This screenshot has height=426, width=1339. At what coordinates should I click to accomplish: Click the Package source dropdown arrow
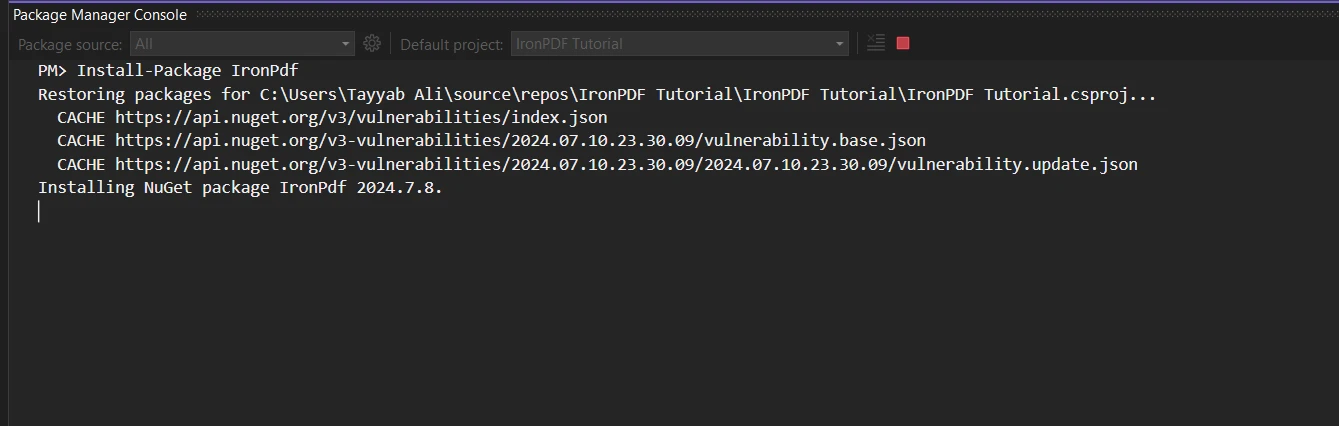point(346,44)
